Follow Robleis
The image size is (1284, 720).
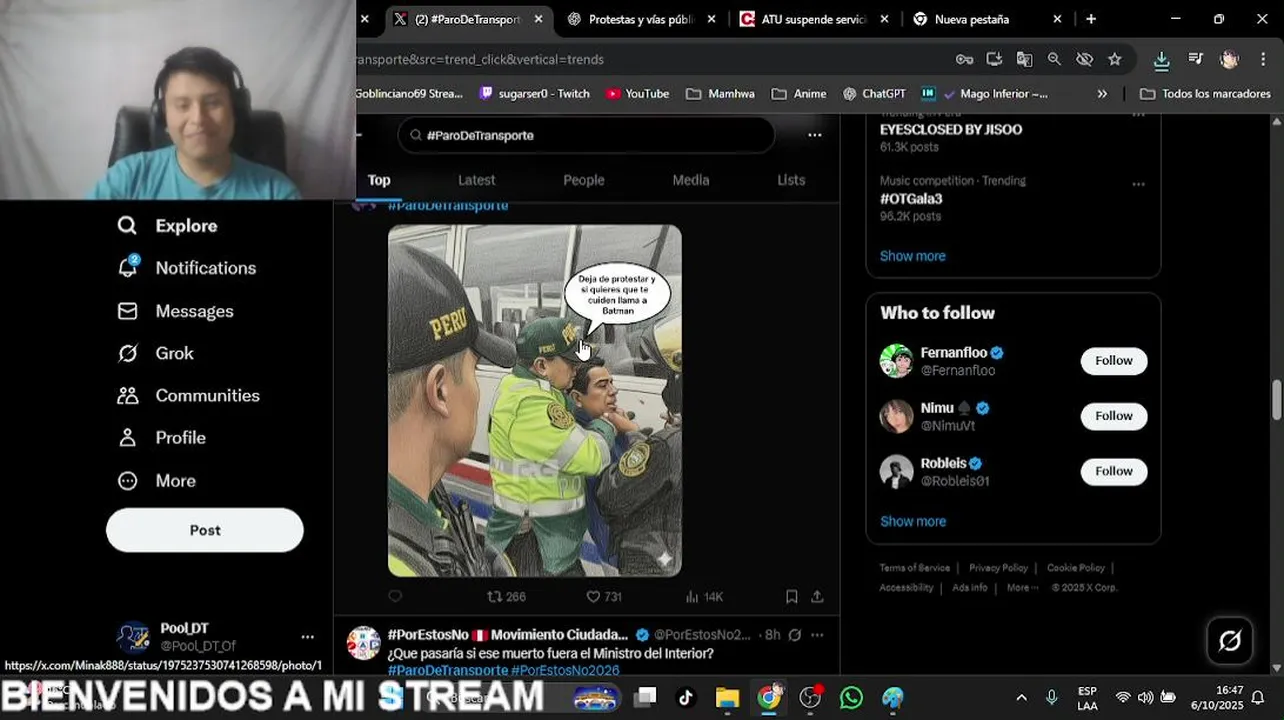click(1114, 471)
